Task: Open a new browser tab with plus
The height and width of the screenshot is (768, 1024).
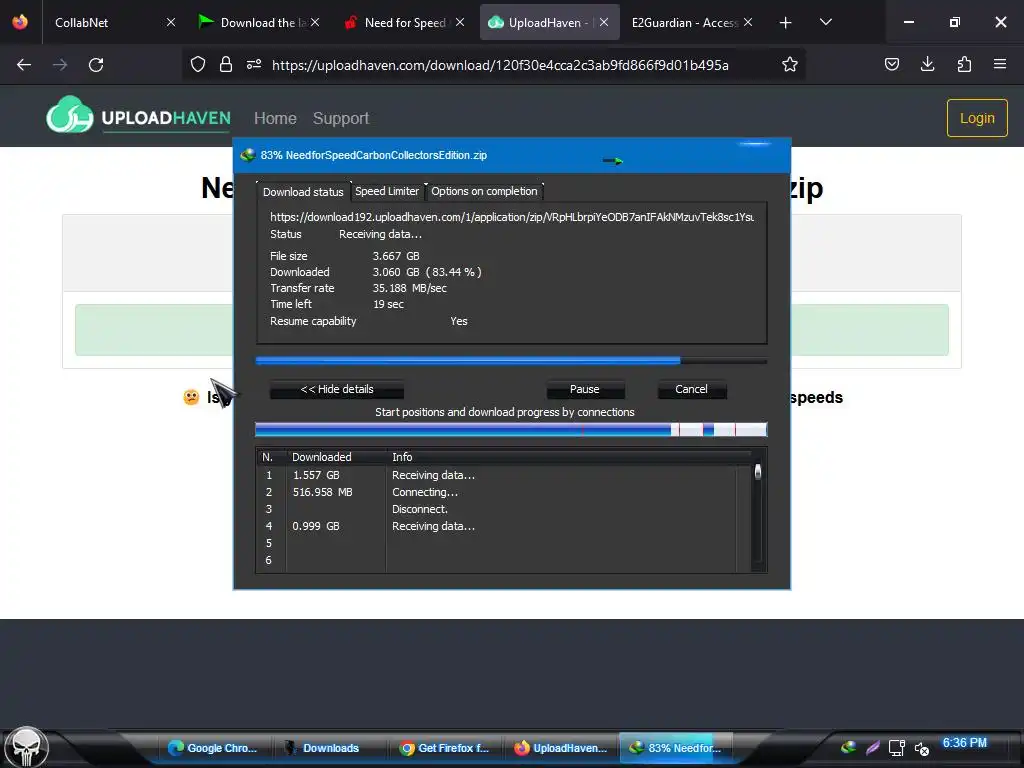Action: click(x=786, y=23)
